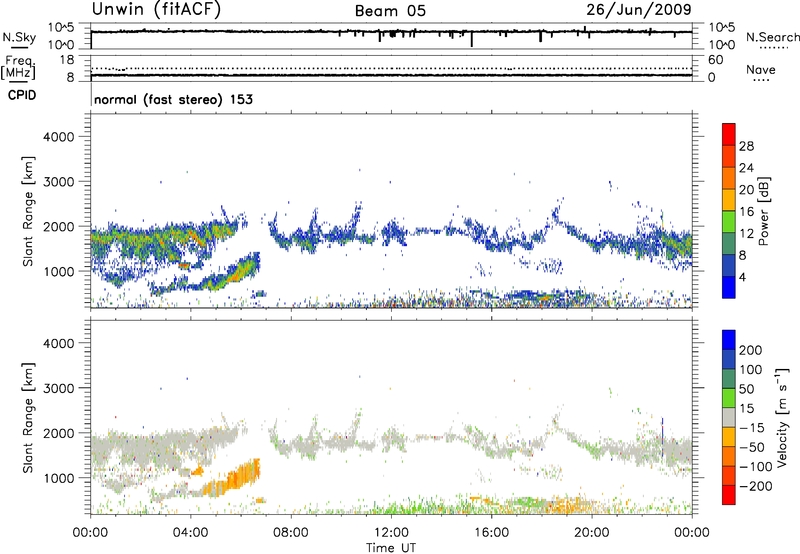Click the 'Beam 05' label
This screenshot has width=800, height=554.
click(390, 11)
